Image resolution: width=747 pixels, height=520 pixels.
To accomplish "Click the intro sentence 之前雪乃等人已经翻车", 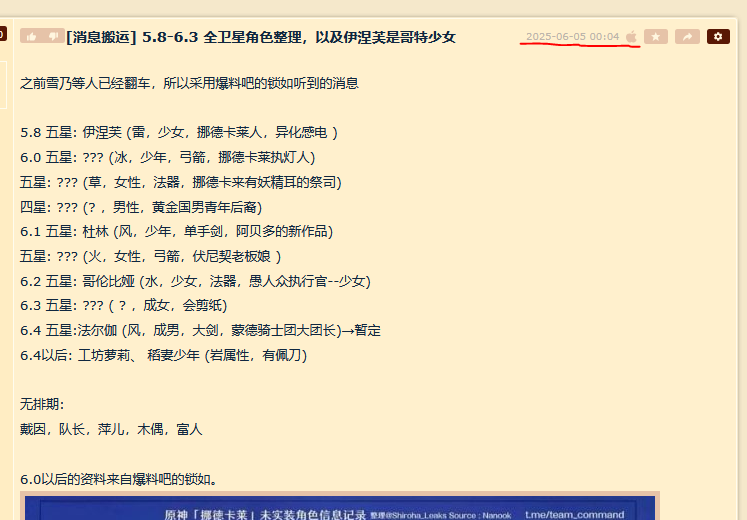I will 189,83.
